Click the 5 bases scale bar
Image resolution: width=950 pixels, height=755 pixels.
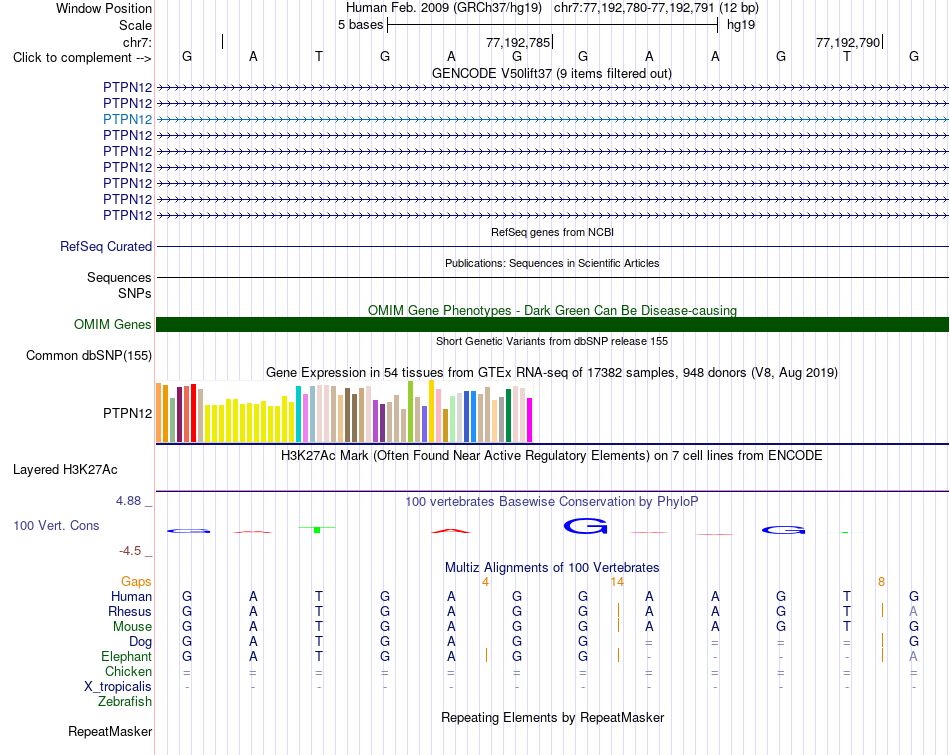coord(553,25)
